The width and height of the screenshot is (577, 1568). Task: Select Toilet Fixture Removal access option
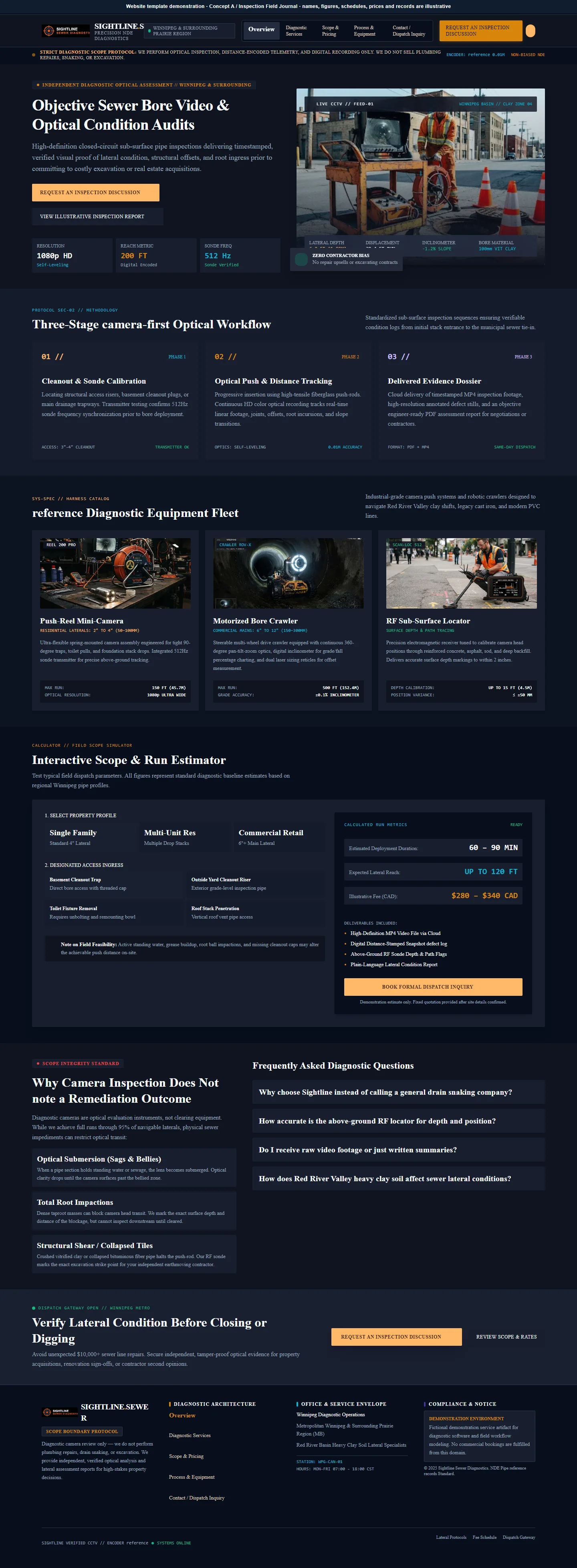coord(114,913)
